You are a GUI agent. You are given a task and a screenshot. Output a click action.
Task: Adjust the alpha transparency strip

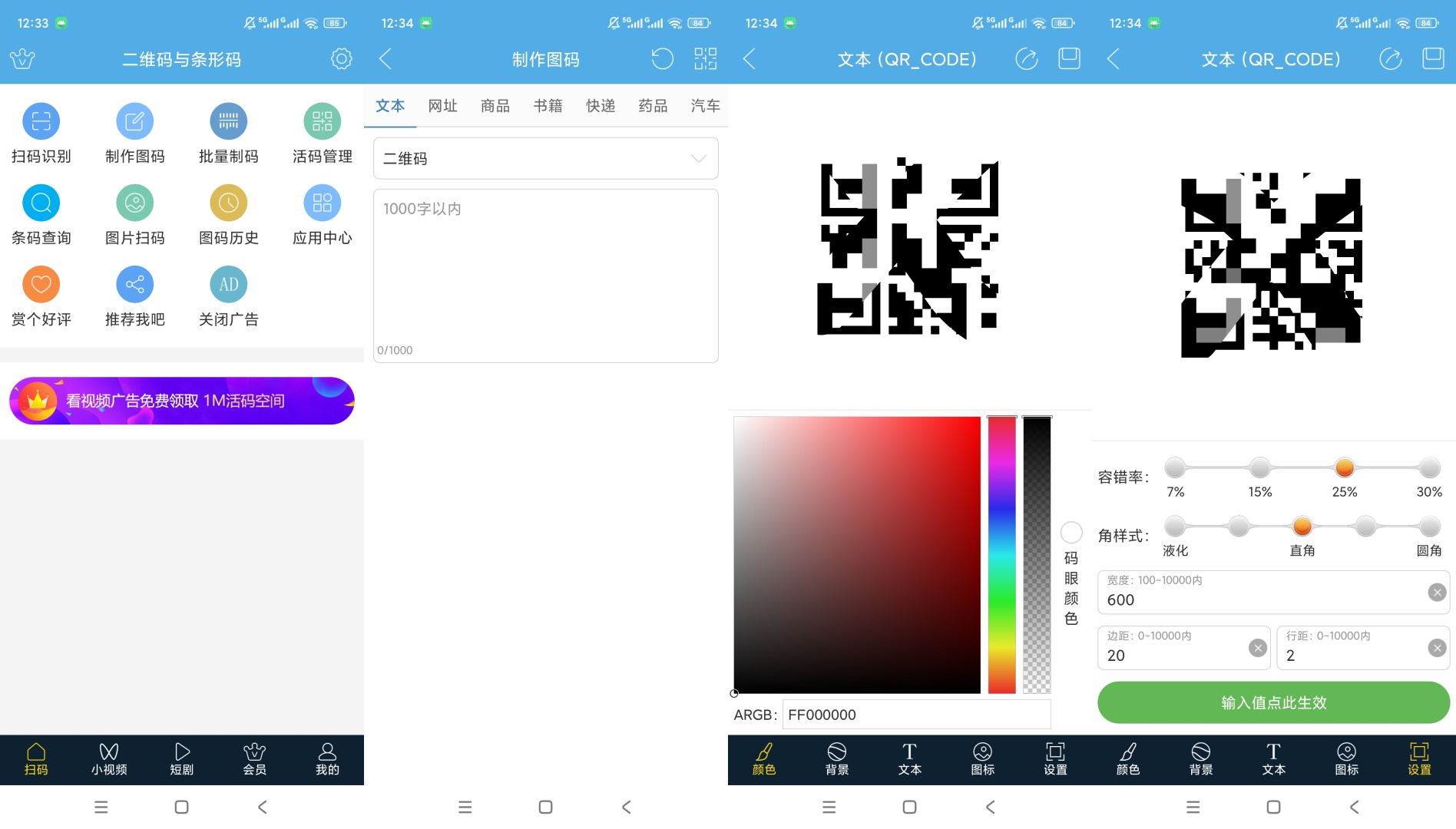1037,555
